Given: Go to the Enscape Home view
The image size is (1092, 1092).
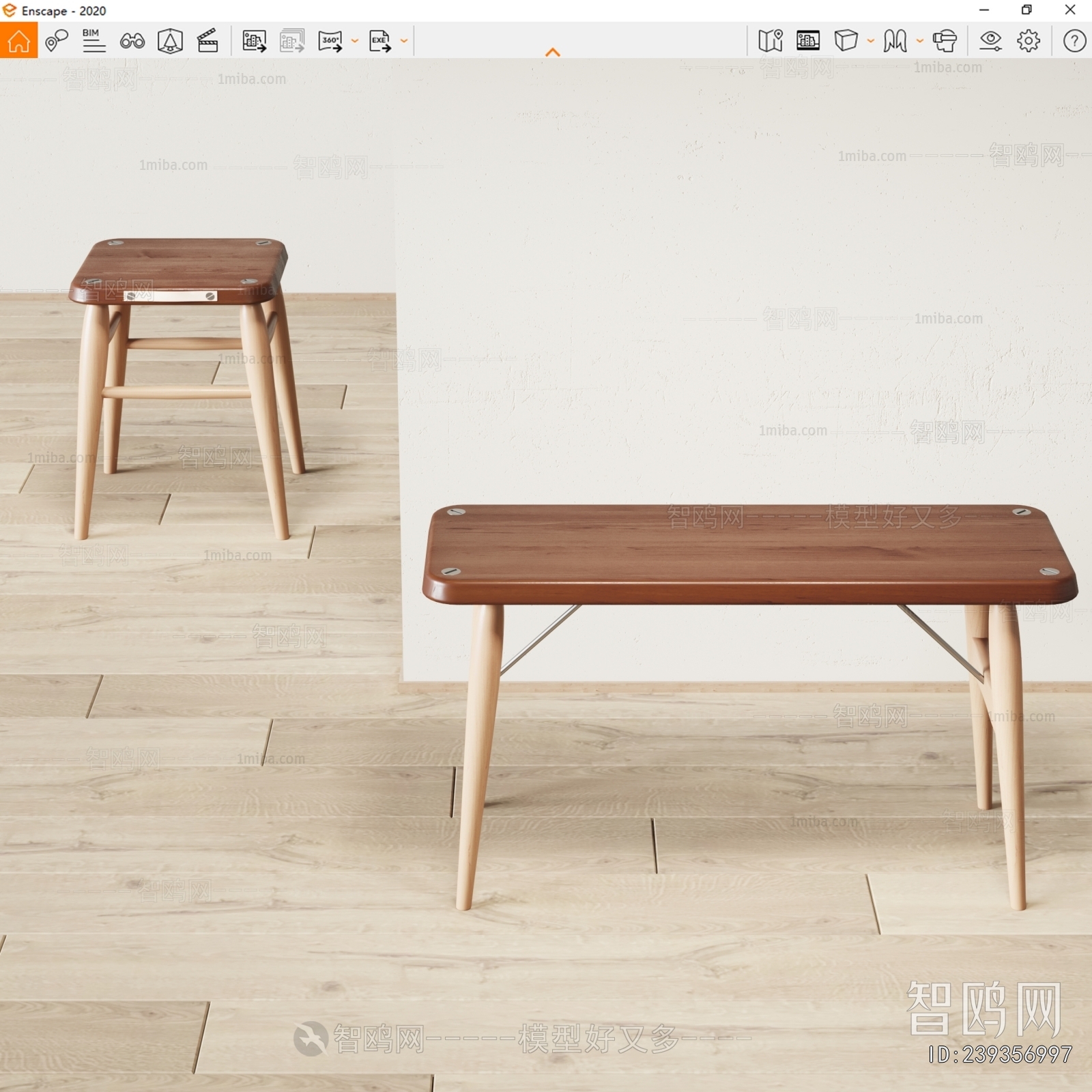Looking at the screenshot, I should click(19, 41).
